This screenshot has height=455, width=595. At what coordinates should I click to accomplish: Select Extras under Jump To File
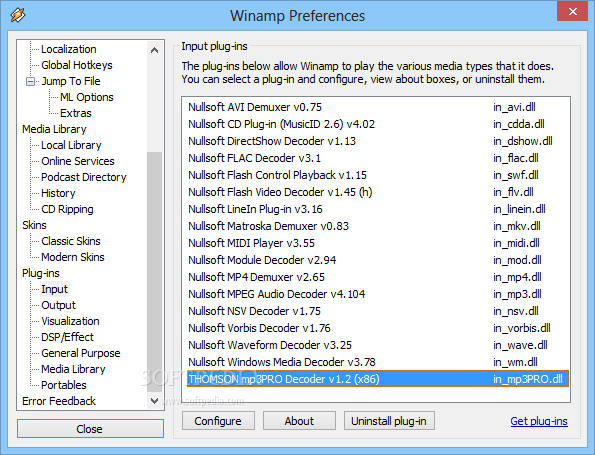pos(76,113)
